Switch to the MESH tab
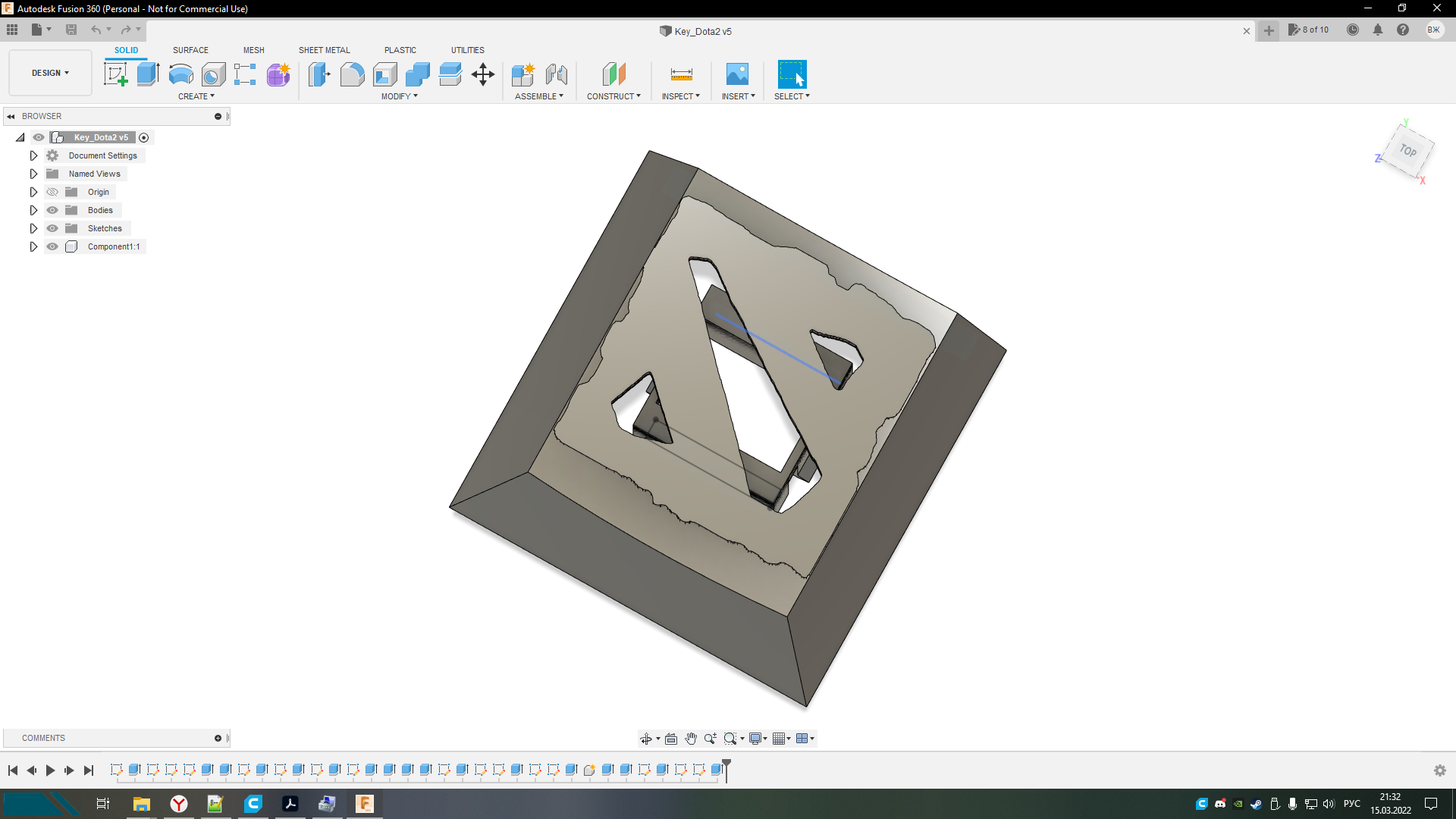Screen dimensions: 1456x819 [x=254, y=50]
